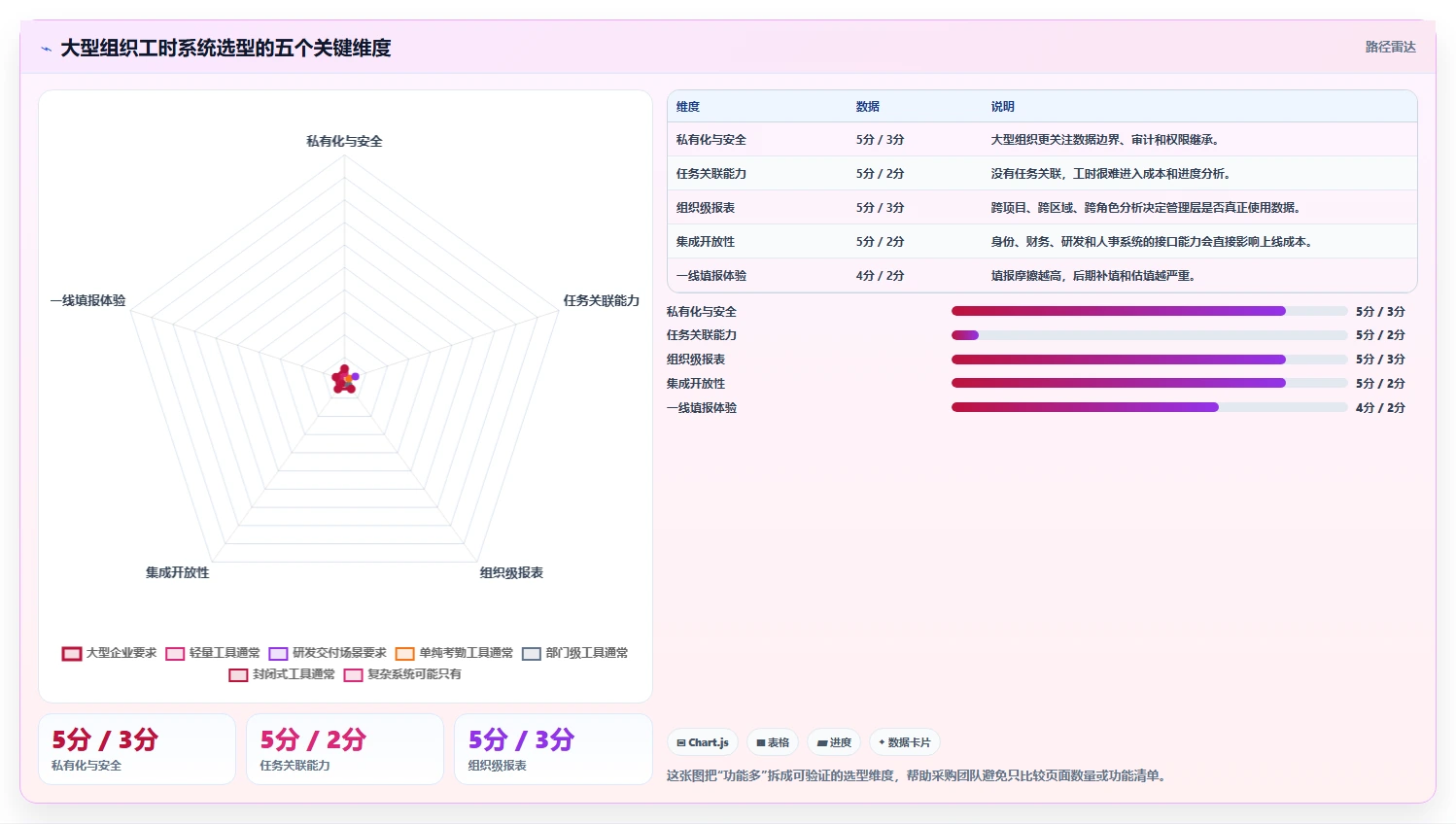Click the 任务关联能力 progress bar
The image size is (1456, 824).
point(1150,335)
